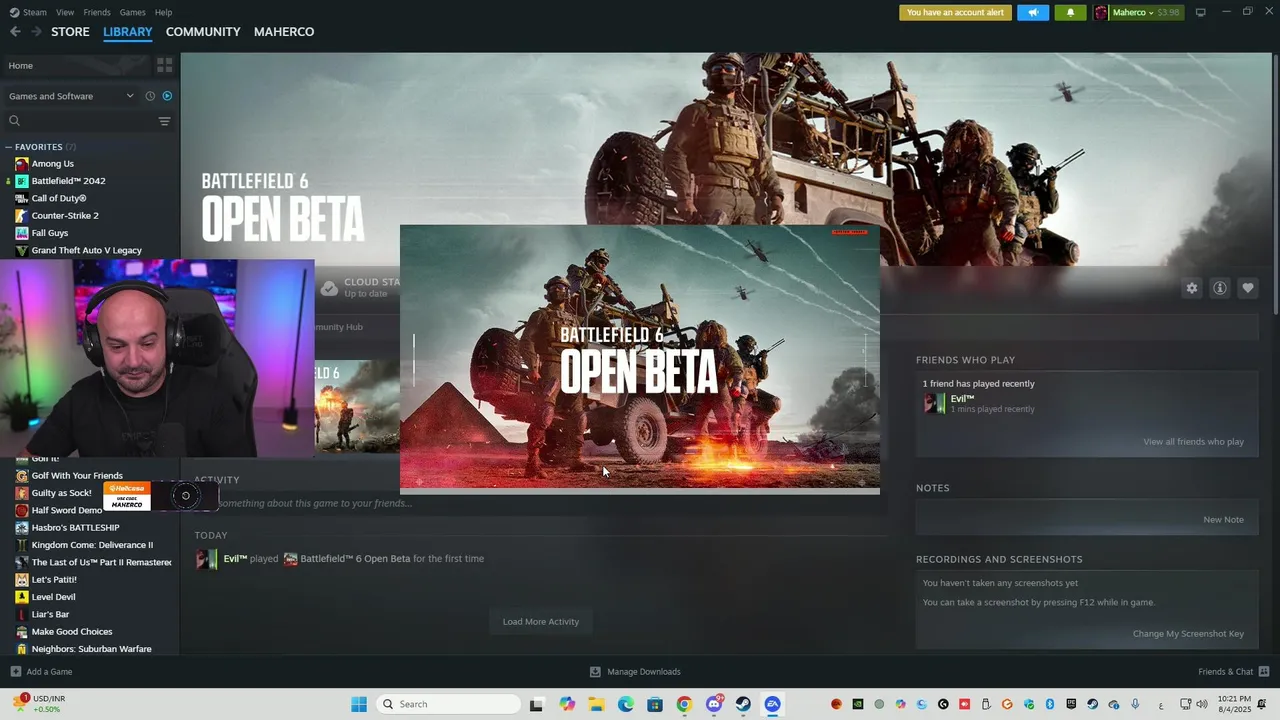1280x720 pixels.
Task: Click the taskbar volume icon
Action: pyautogui.click(x=1201, y=704)
